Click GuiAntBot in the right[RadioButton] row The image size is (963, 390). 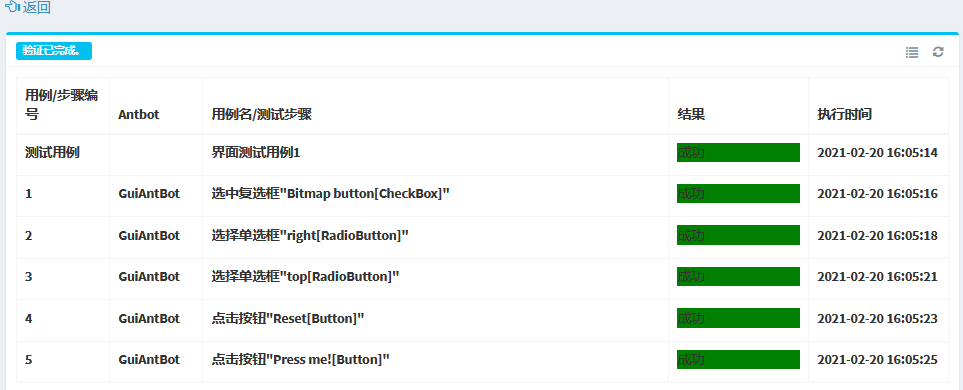(149, 236)
